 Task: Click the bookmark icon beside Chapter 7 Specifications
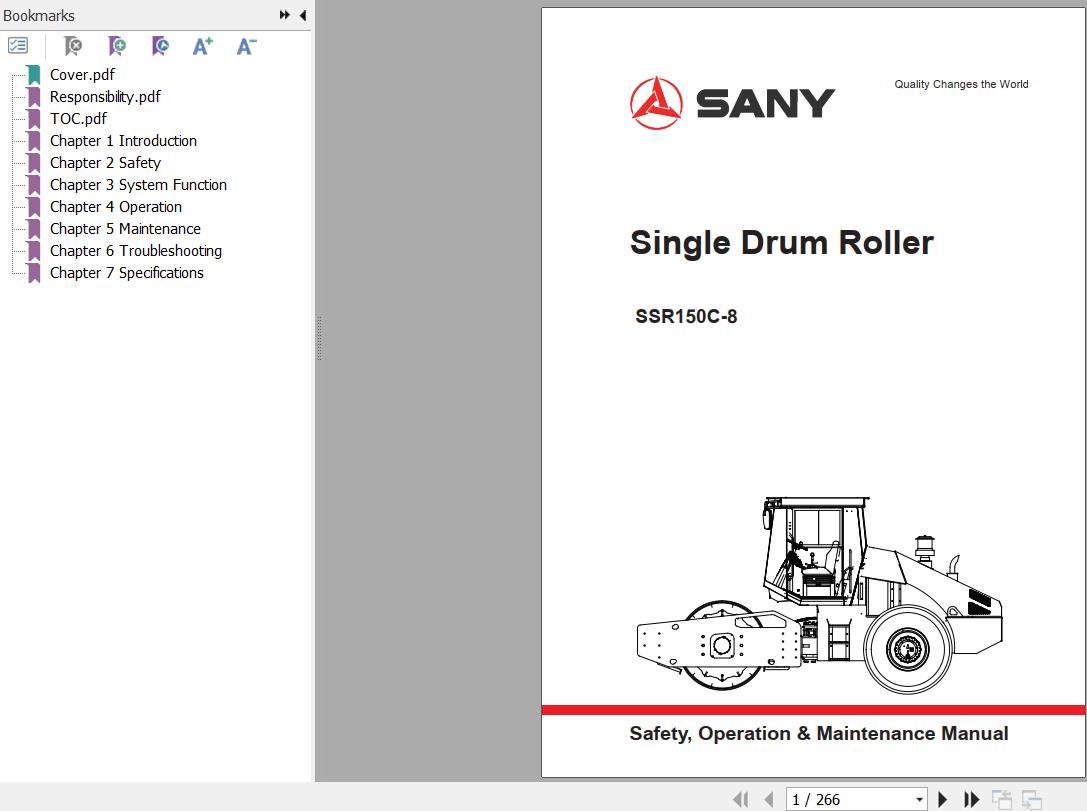(x=33, y=274)
